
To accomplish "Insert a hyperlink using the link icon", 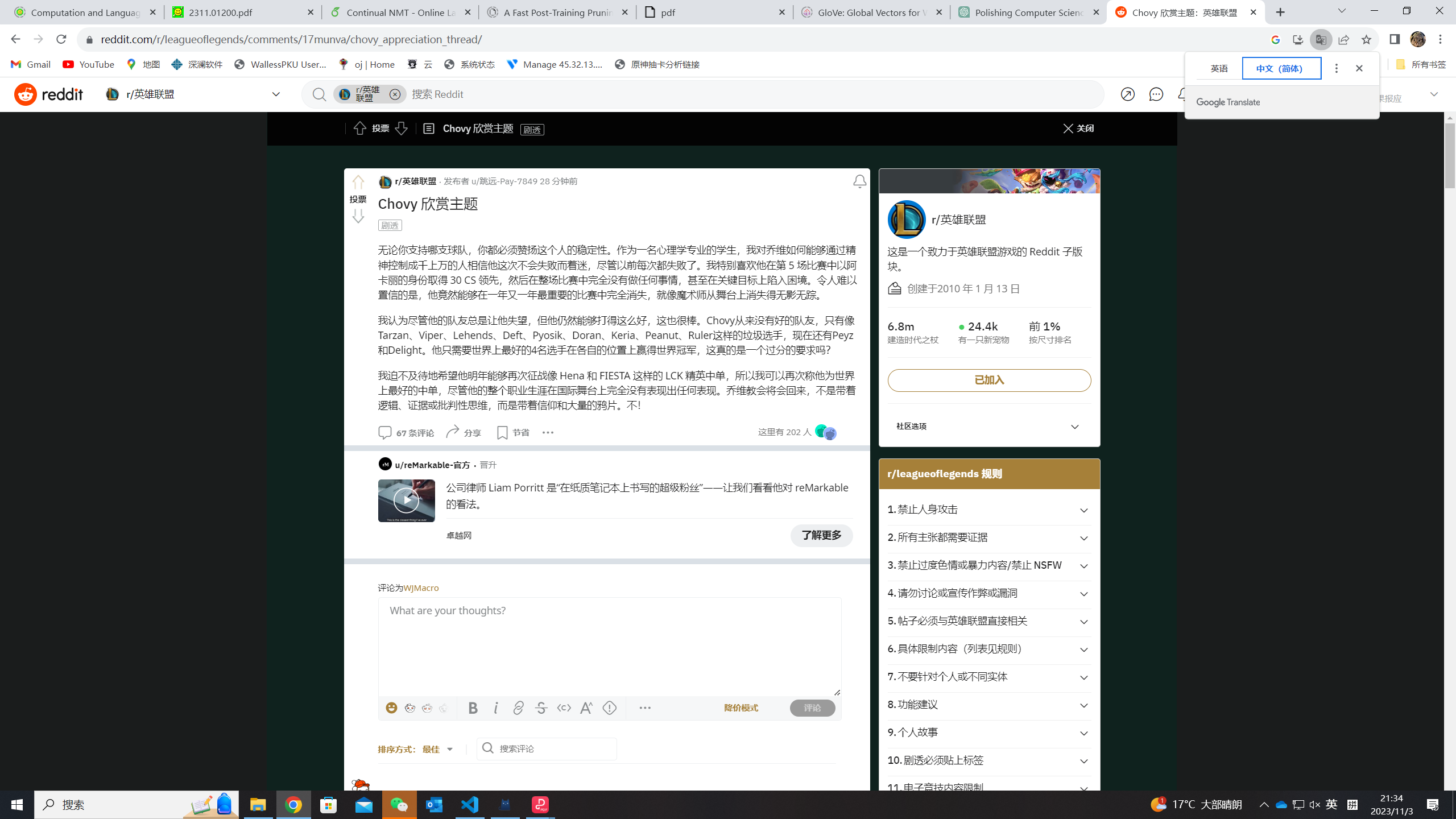I will [518, 708].
